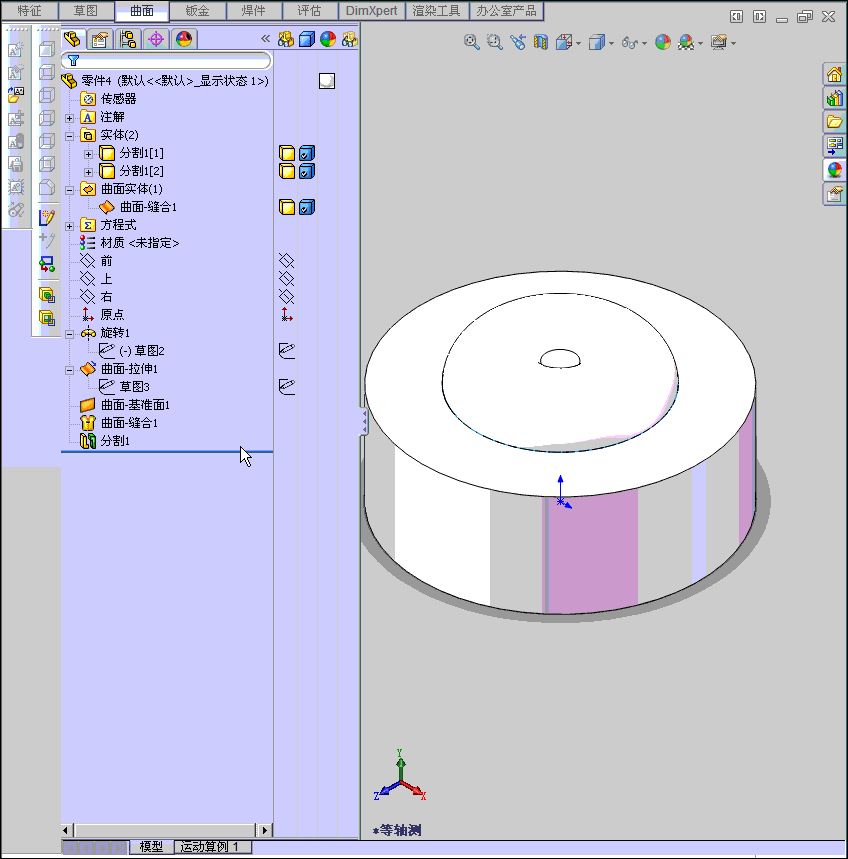Click the previous document window button
848x859 pixels.
coord(737,17)
